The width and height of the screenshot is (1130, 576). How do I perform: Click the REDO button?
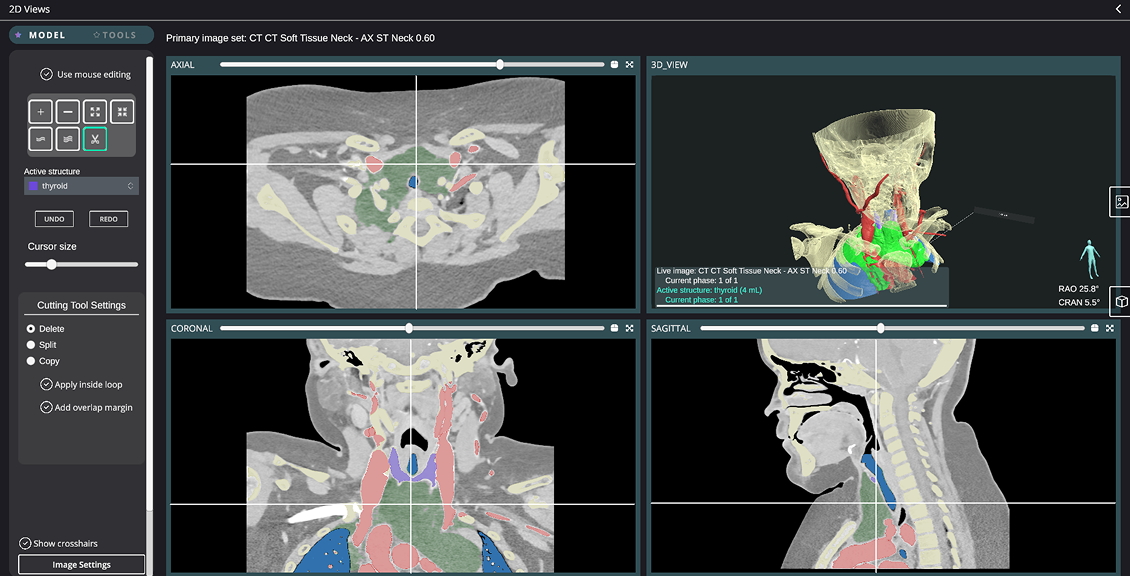coord(108,218)
